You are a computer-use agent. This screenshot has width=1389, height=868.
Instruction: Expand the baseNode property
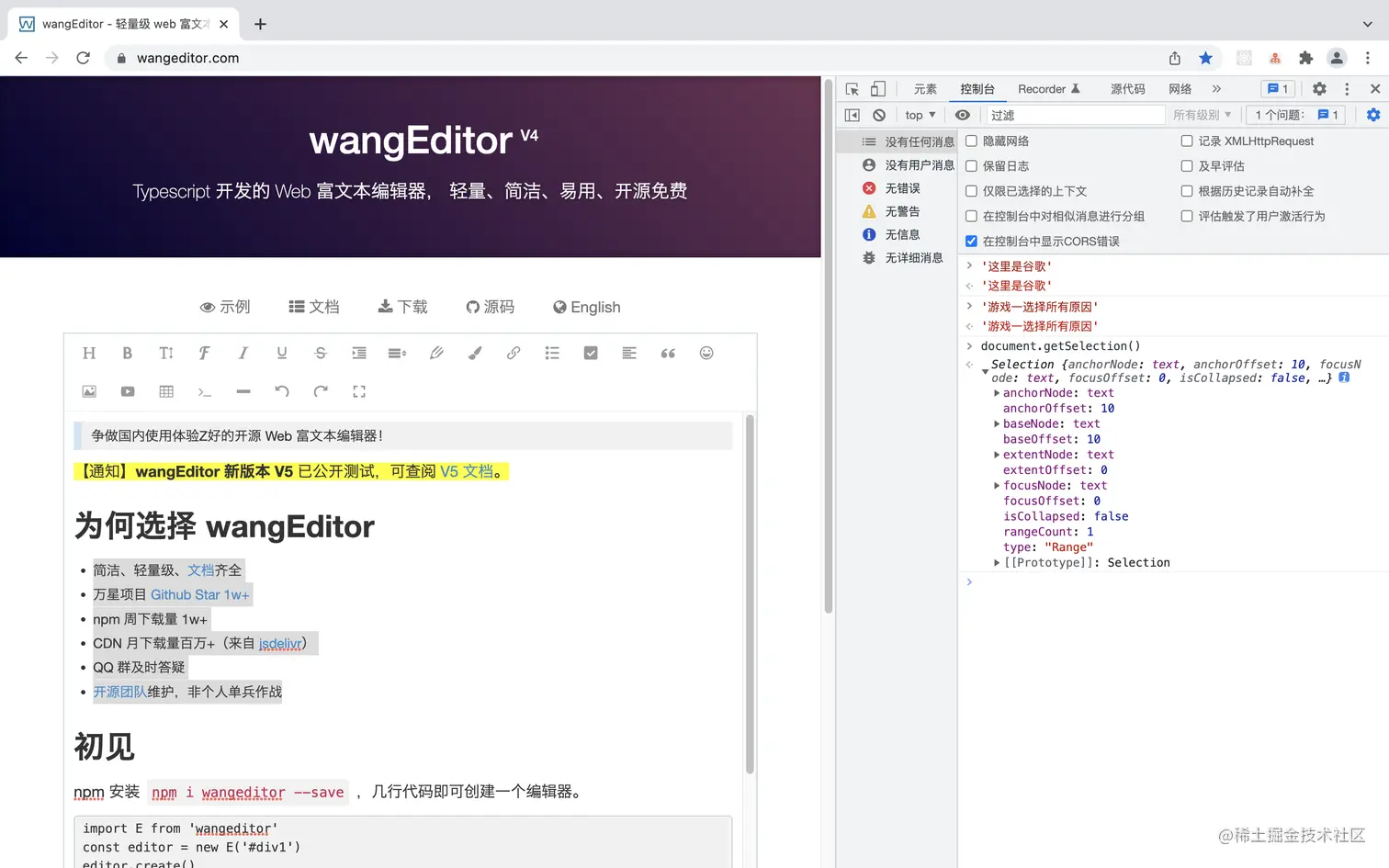997,424
